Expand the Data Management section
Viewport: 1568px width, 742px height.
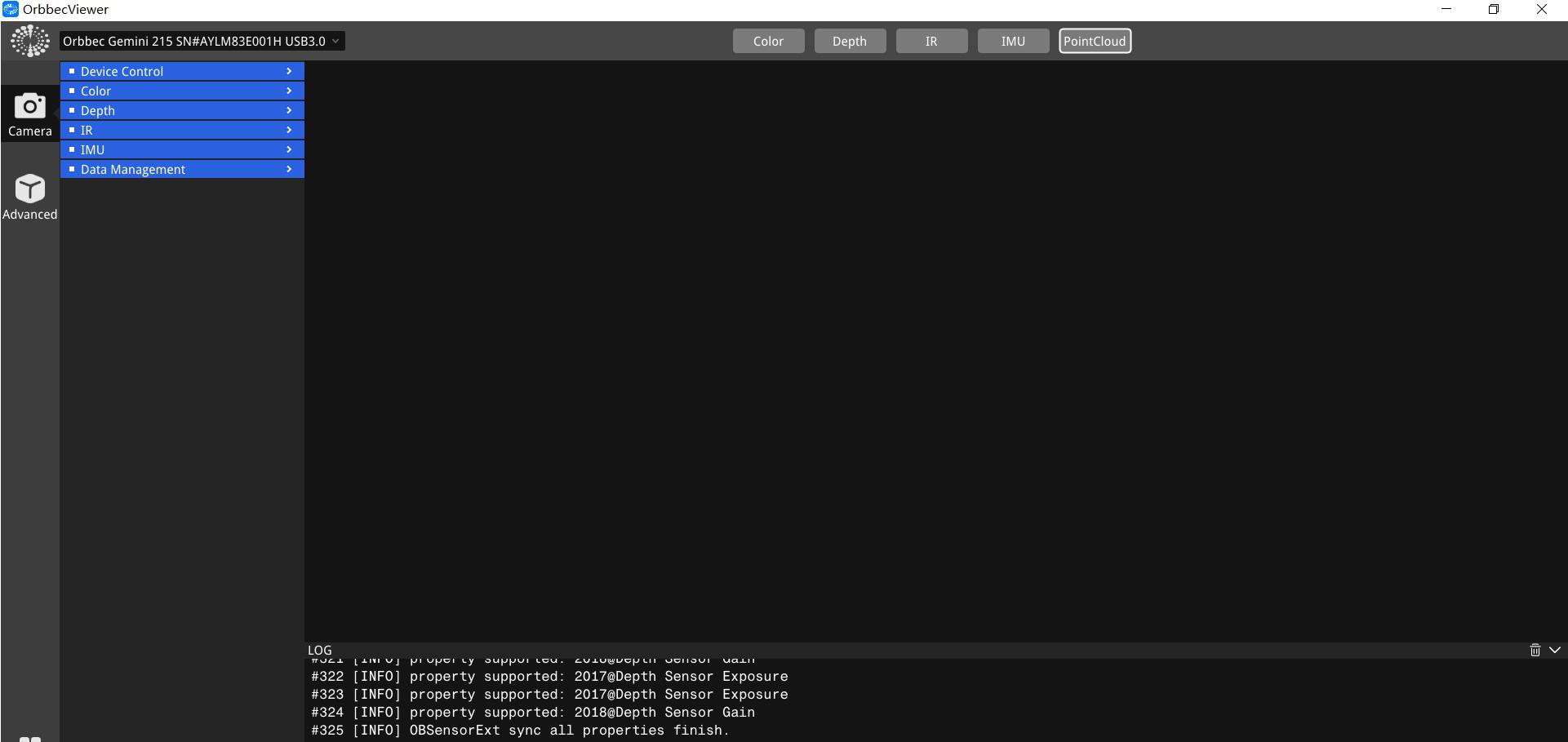coord(182,169)
